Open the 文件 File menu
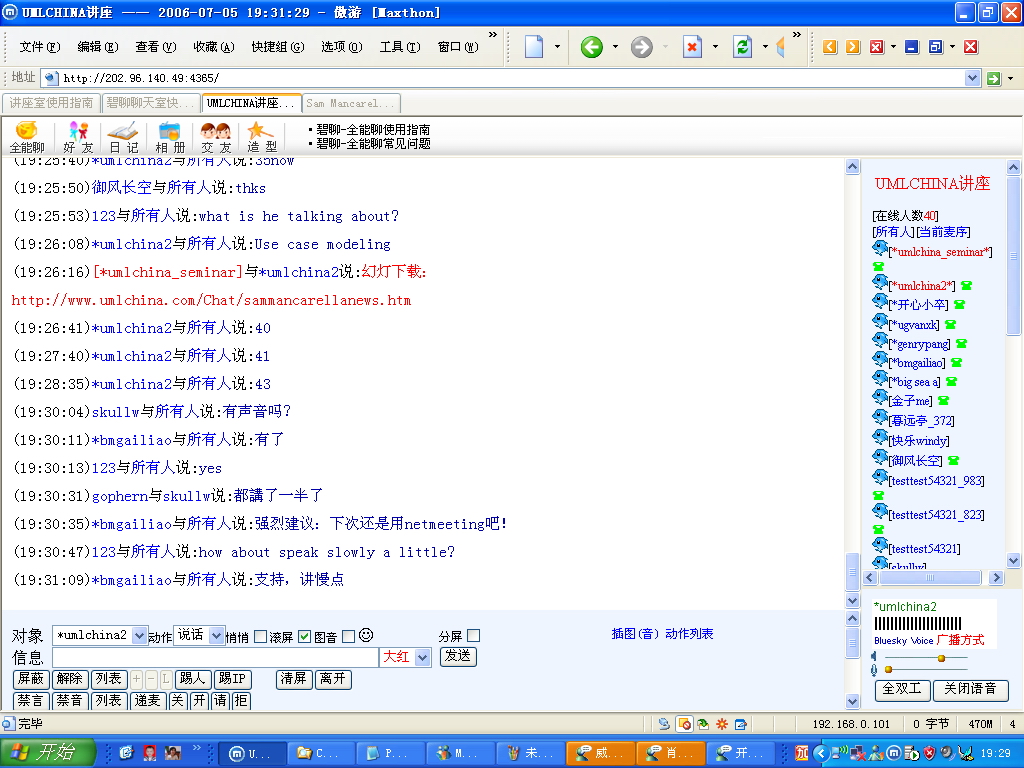Image resolution: width=1024 pixels, height=768 pixels. click(x=39, y=47)
